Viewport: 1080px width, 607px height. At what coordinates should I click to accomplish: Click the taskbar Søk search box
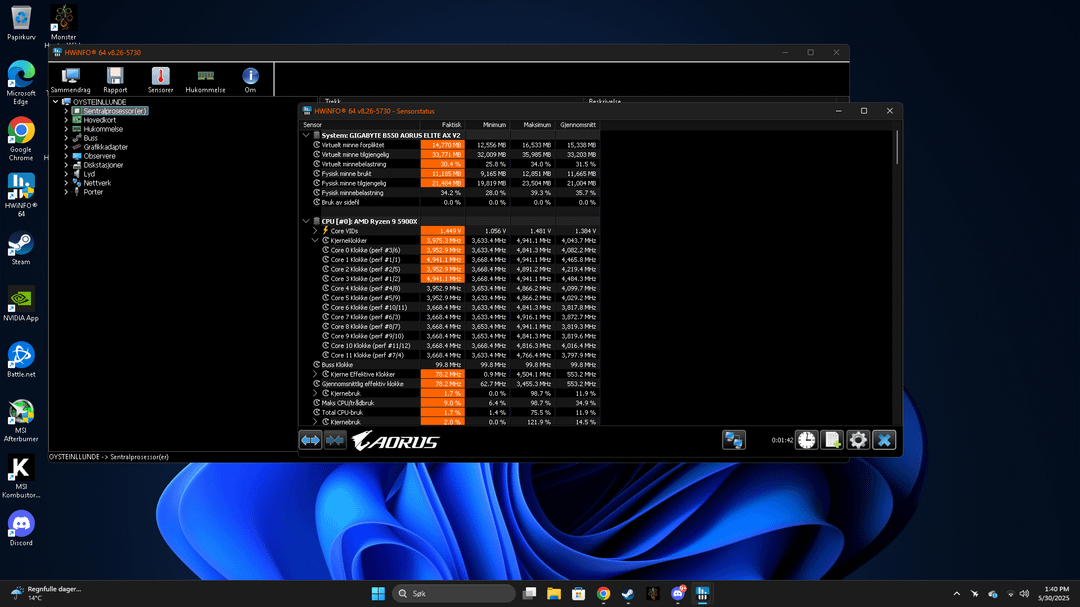click(x=454, y=593)
